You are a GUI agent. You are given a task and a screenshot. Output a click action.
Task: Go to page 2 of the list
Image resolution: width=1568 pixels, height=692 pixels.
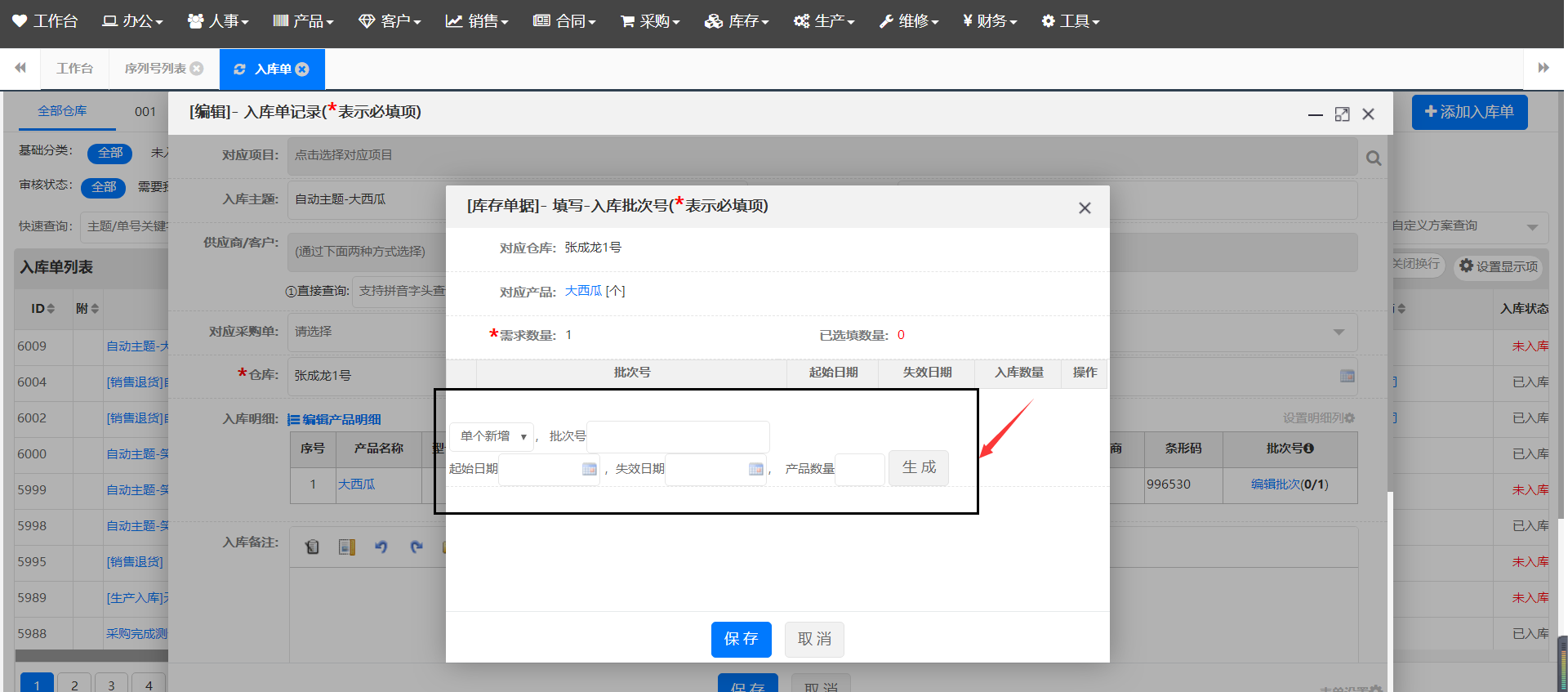(x=74, y=685)
